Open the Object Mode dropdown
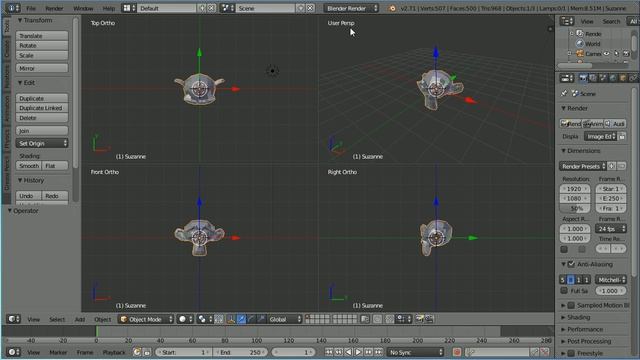Viewport: 640px width, 360px height. click(146, 319)
